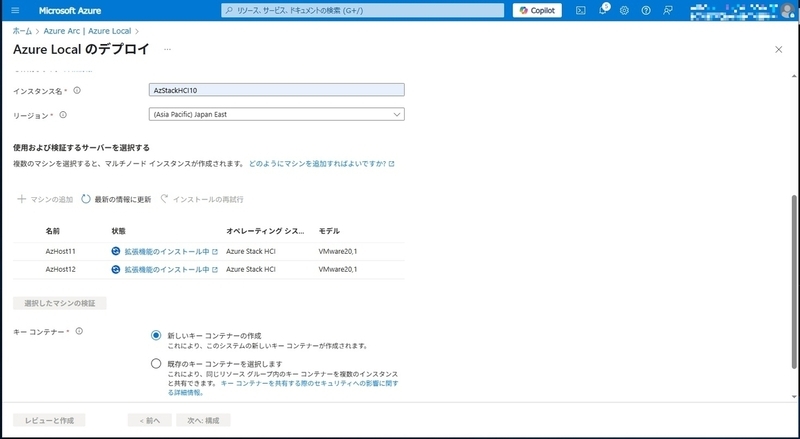800x439 pixels.
Task: Open the ellipsis menu beside page title
Action: 167,50
